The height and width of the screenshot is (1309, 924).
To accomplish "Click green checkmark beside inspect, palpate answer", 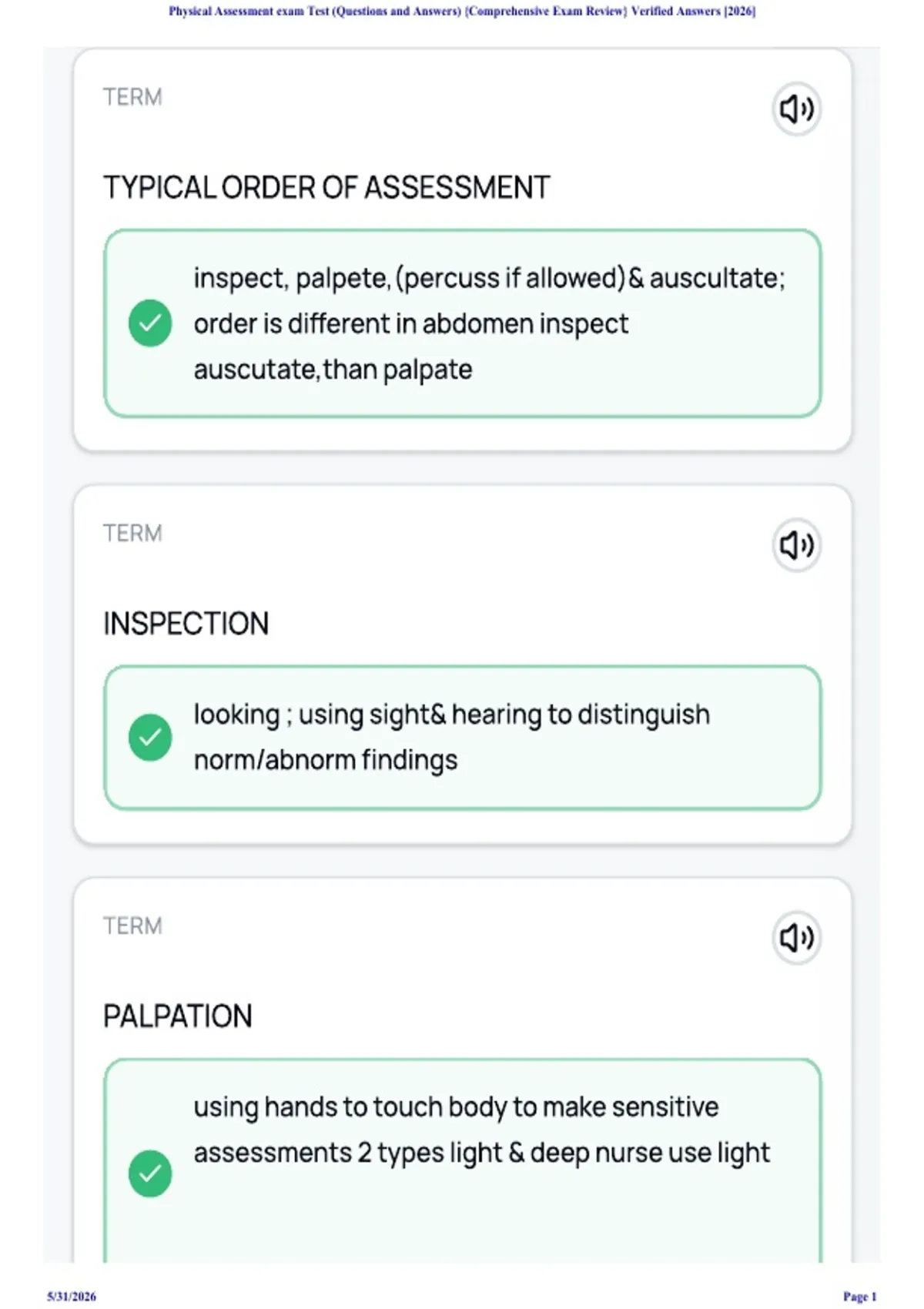I will (150, 323).
